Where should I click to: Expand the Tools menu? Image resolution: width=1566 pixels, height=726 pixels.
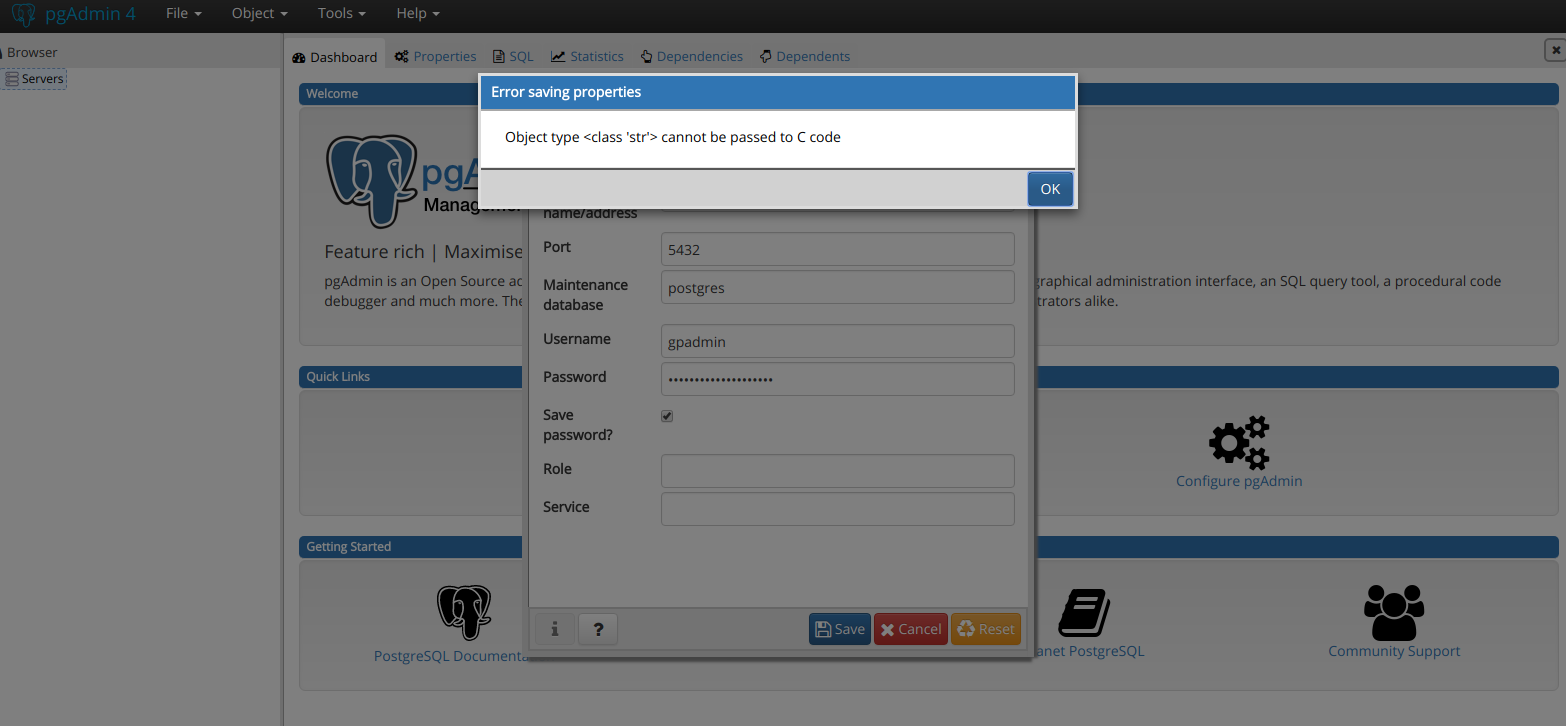(341, 14)
